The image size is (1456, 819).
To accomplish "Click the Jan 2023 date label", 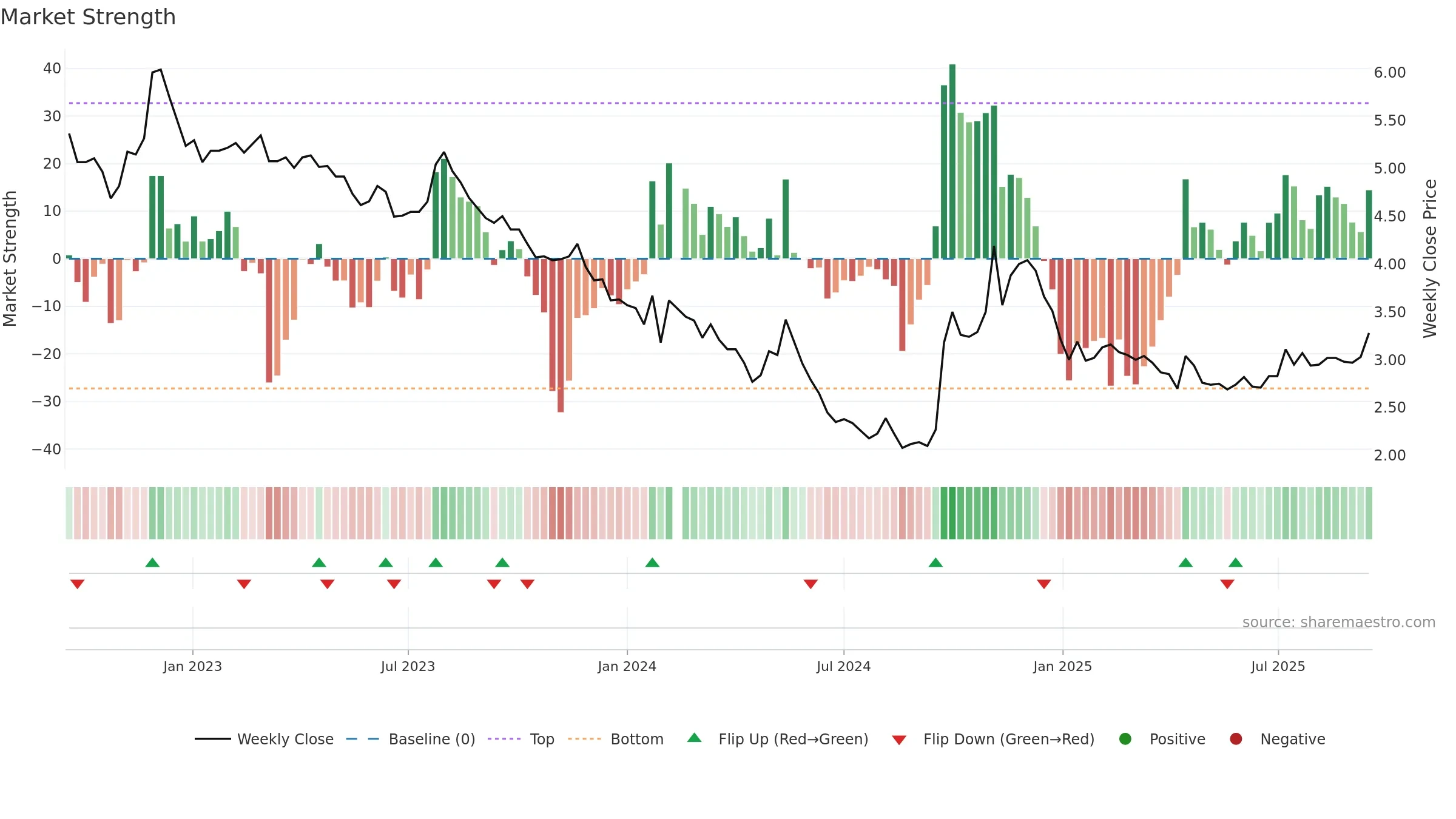I will [x=192, y=666].
